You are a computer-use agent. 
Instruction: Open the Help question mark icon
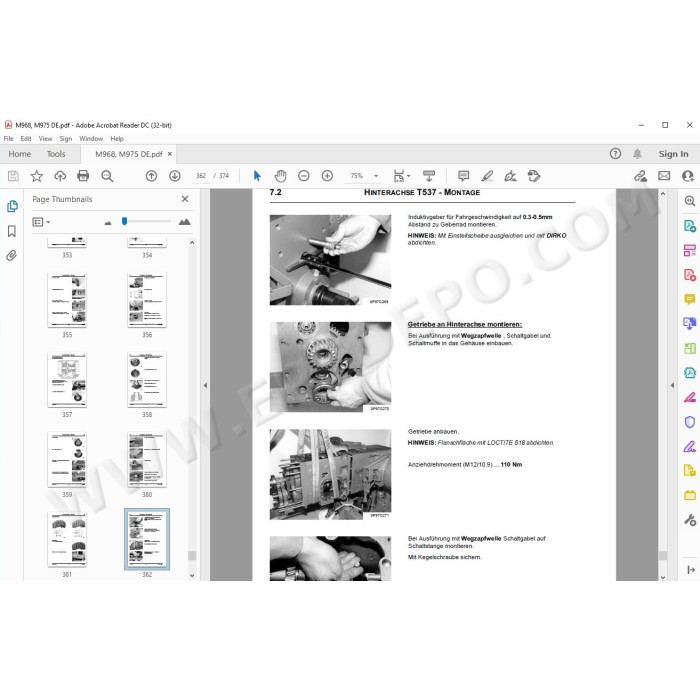[615, 154]
